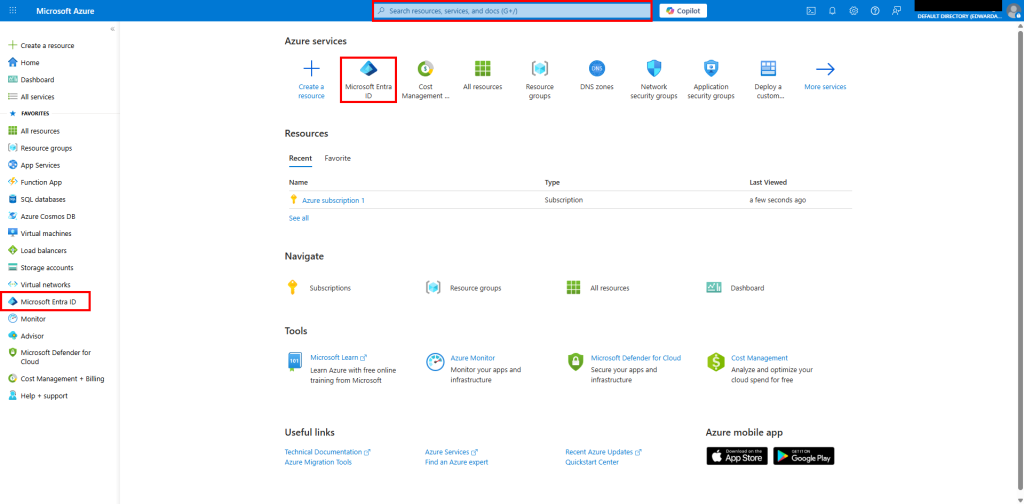
Task: Click the Name column header
Action: [298, 183]
